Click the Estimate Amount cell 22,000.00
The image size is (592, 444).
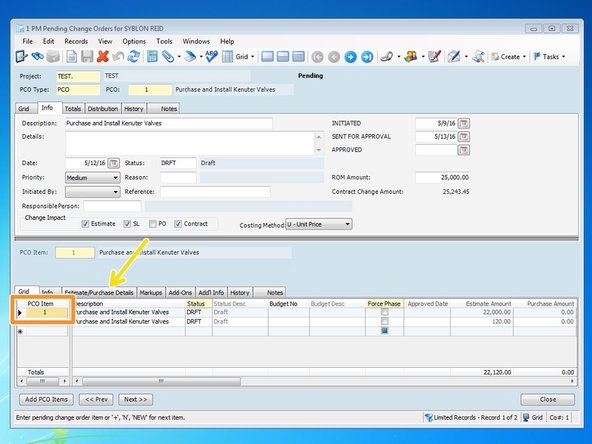click(x=482, y=312)
